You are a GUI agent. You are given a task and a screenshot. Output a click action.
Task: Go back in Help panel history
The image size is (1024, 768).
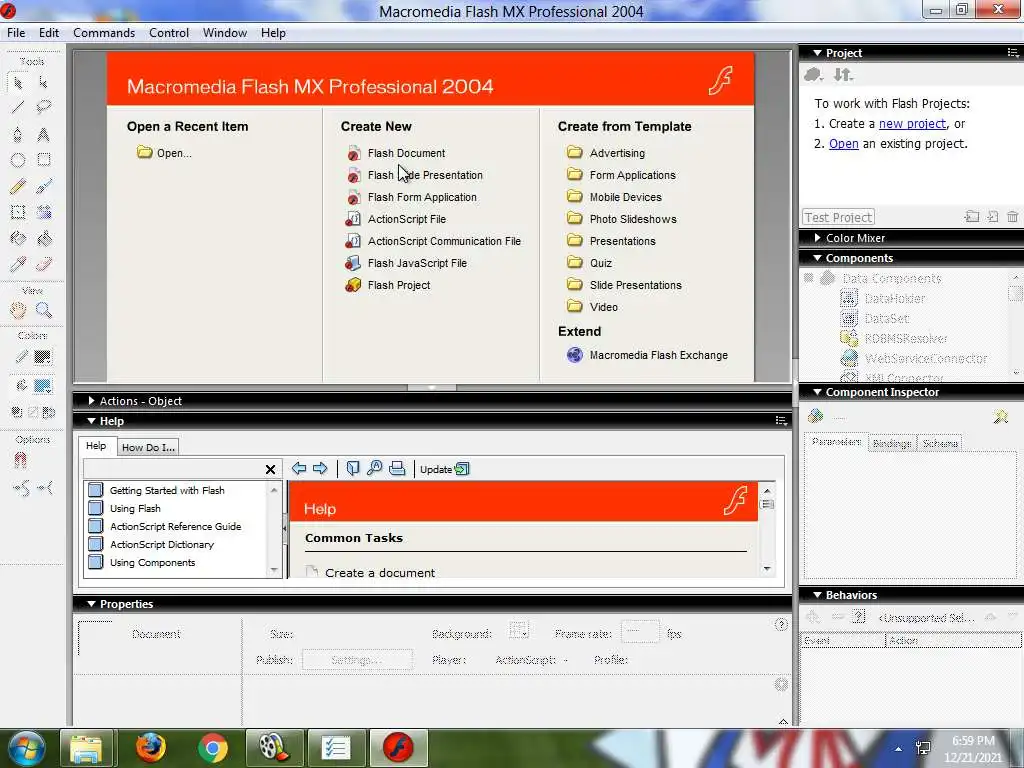coord(299,468)
